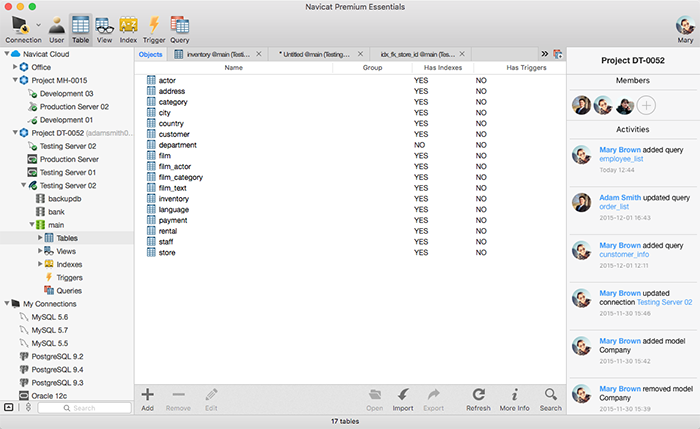Select the Table toolbar icon

point(80,29)
